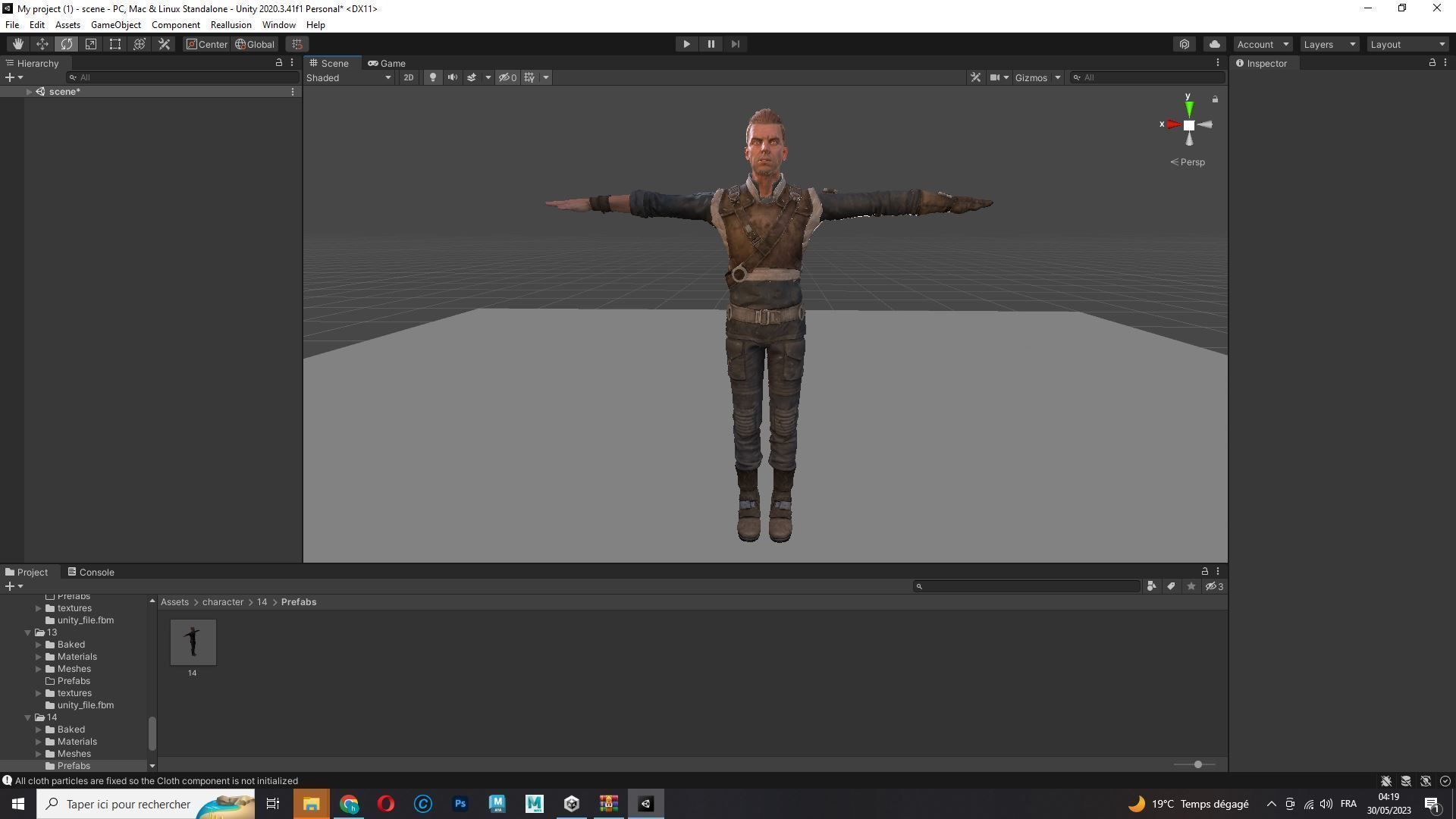Open Account dropdown
The image size is (1456, 819).
(1263, 44)
